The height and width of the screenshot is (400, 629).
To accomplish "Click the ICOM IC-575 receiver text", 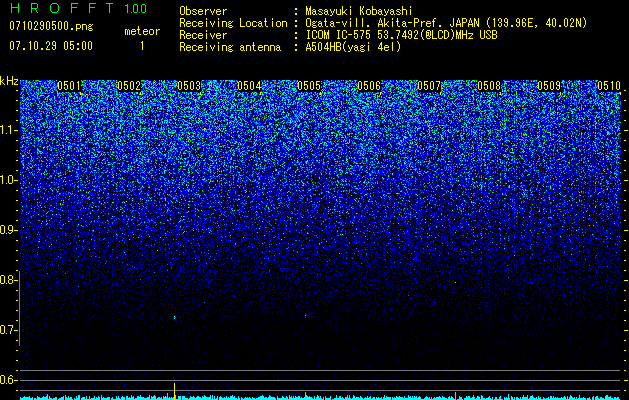I will pos(401,35).
